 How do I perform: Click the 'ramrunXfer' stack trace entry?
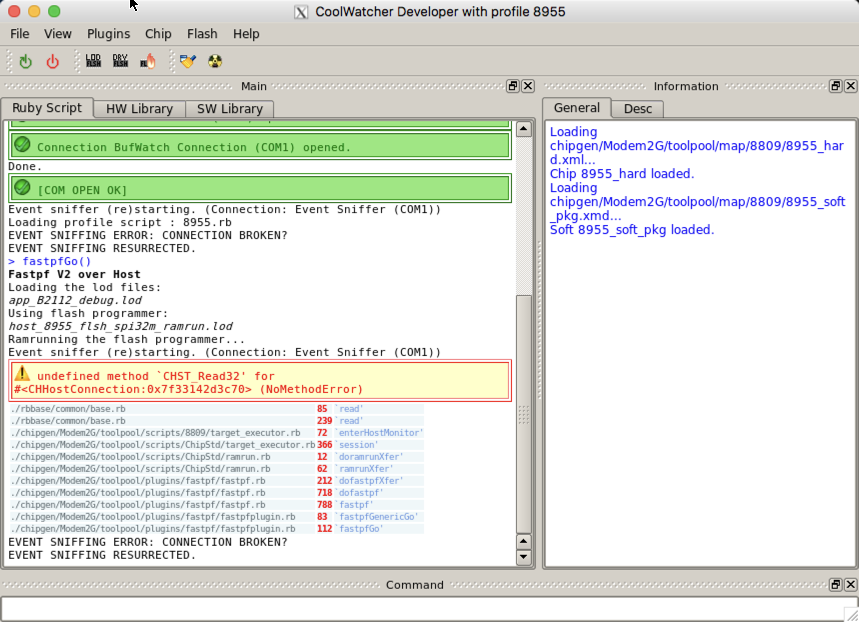click(364, 469)
